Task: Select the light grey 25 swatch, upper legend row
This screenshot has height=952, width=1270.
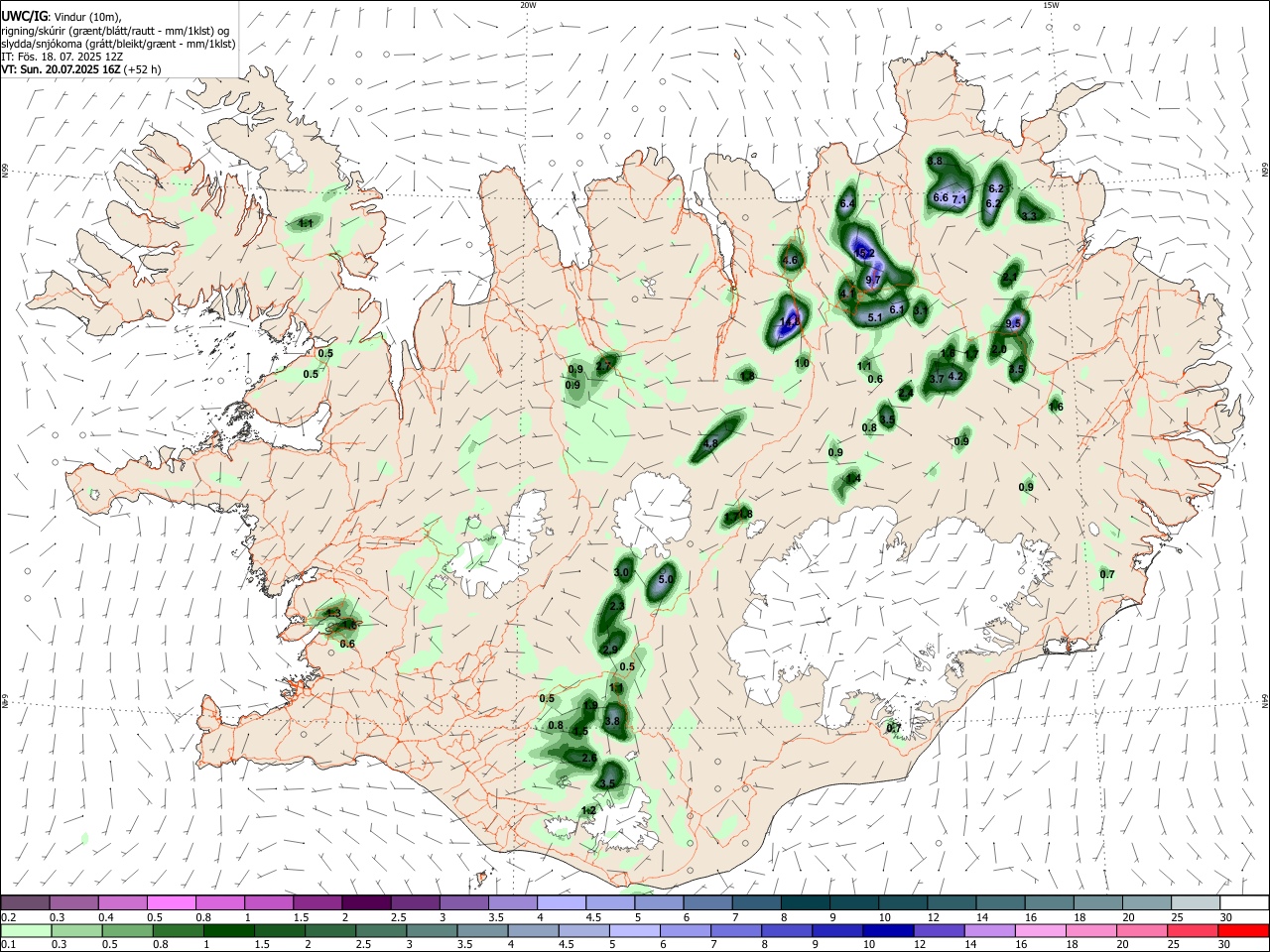Action: coord(1195,902)
